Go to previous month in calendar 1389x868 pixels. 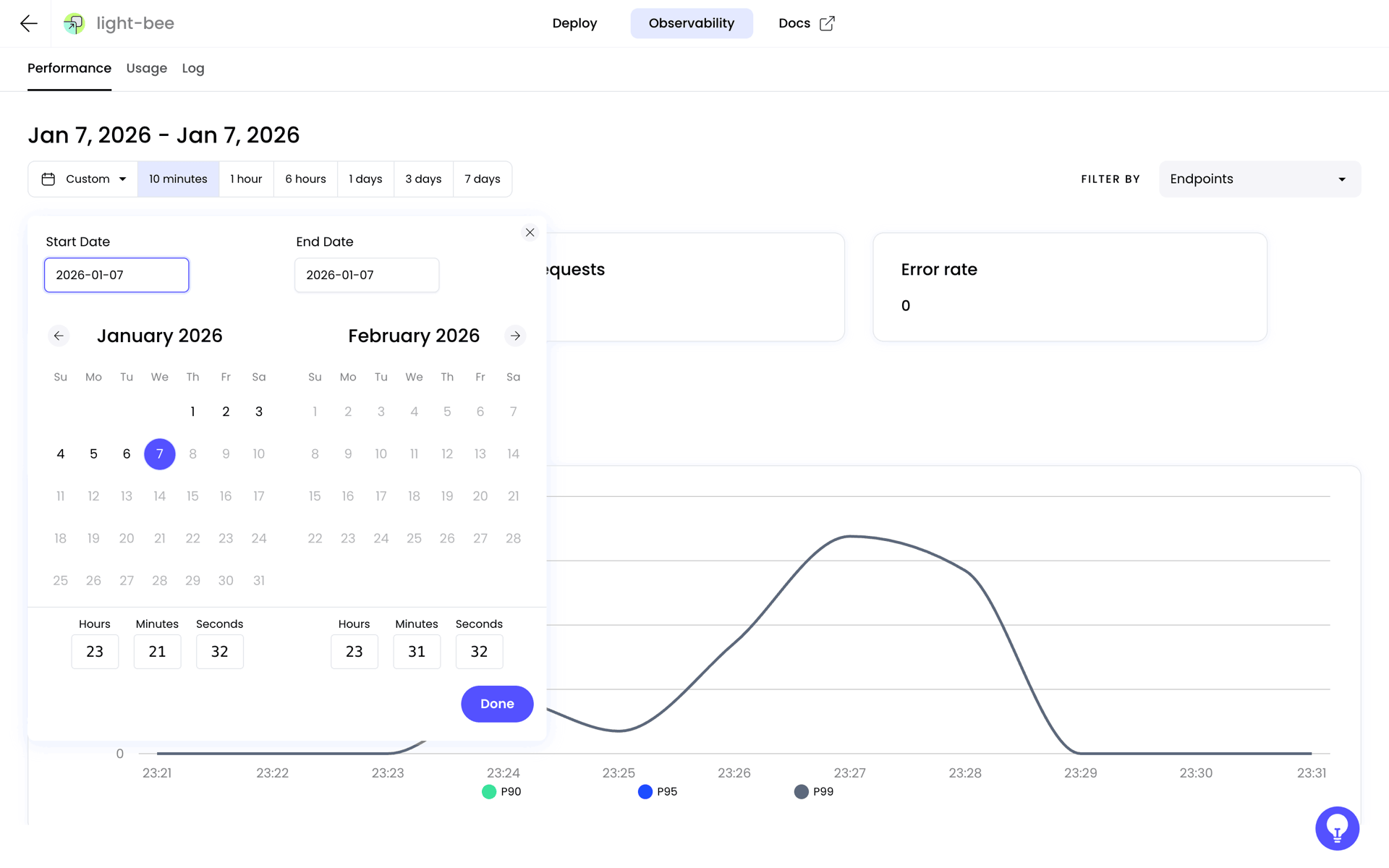click(x=59, y=336)
